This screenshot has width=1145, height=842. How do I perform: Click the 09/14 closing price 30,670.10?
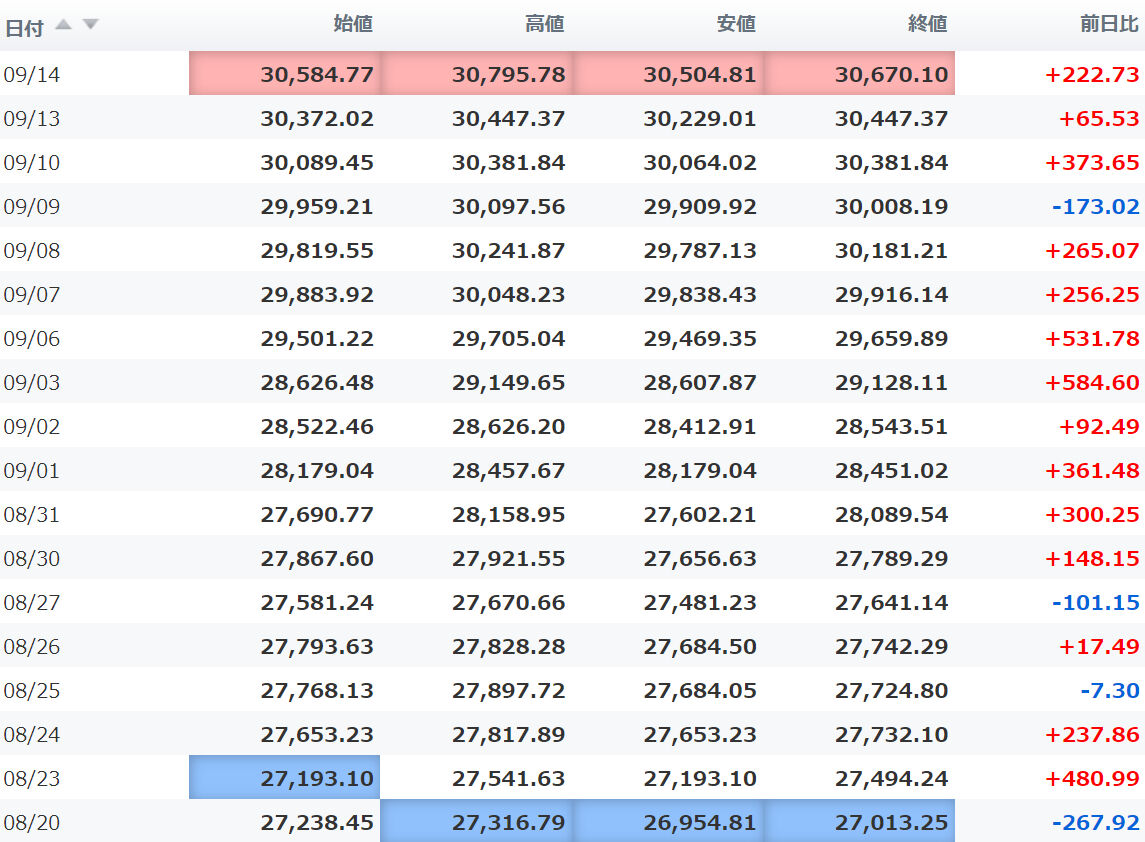891,74
